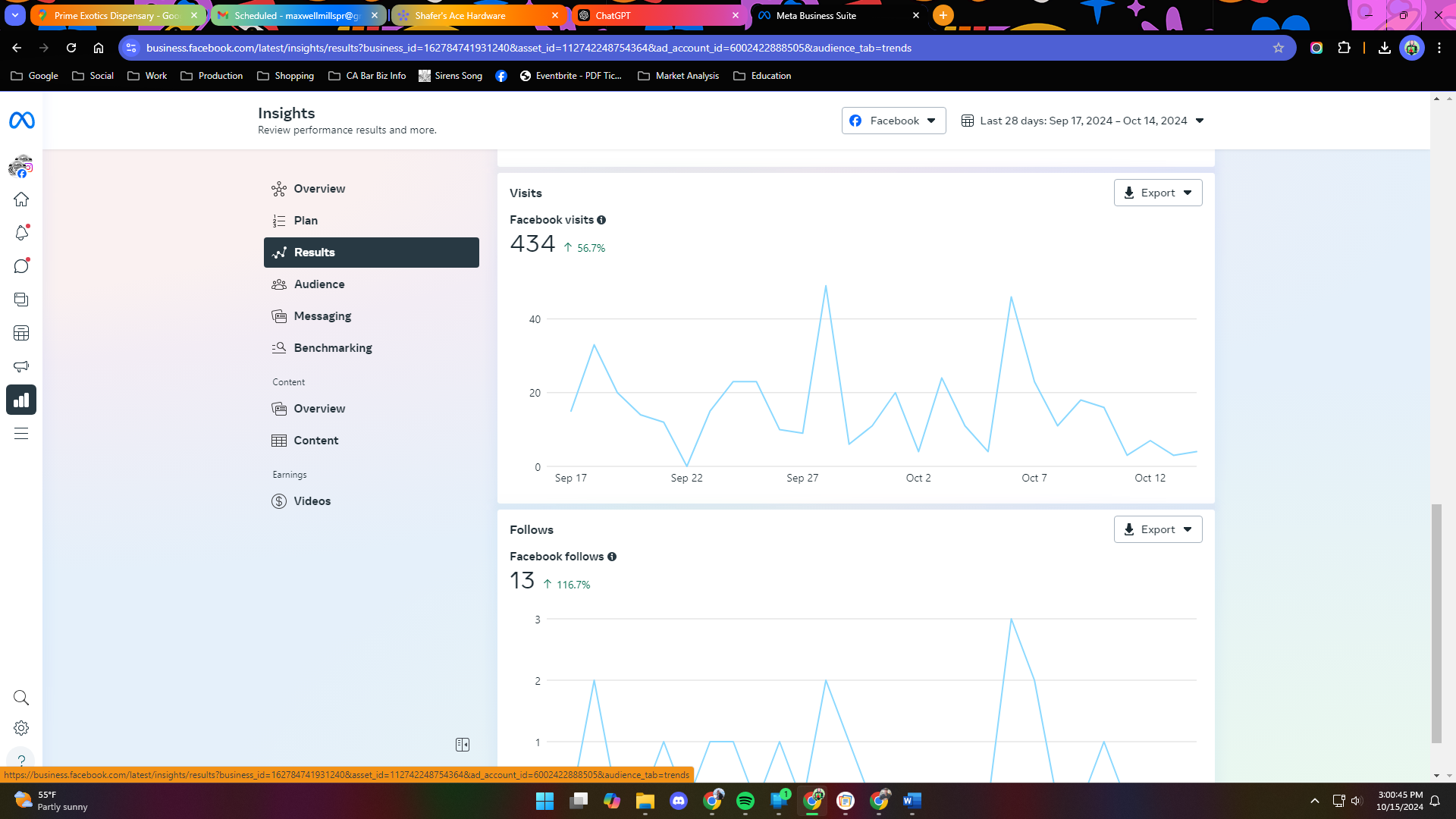Click Facebook follows info icon
This screenshot has width=1456, height=819.
[x=612, y=557]
